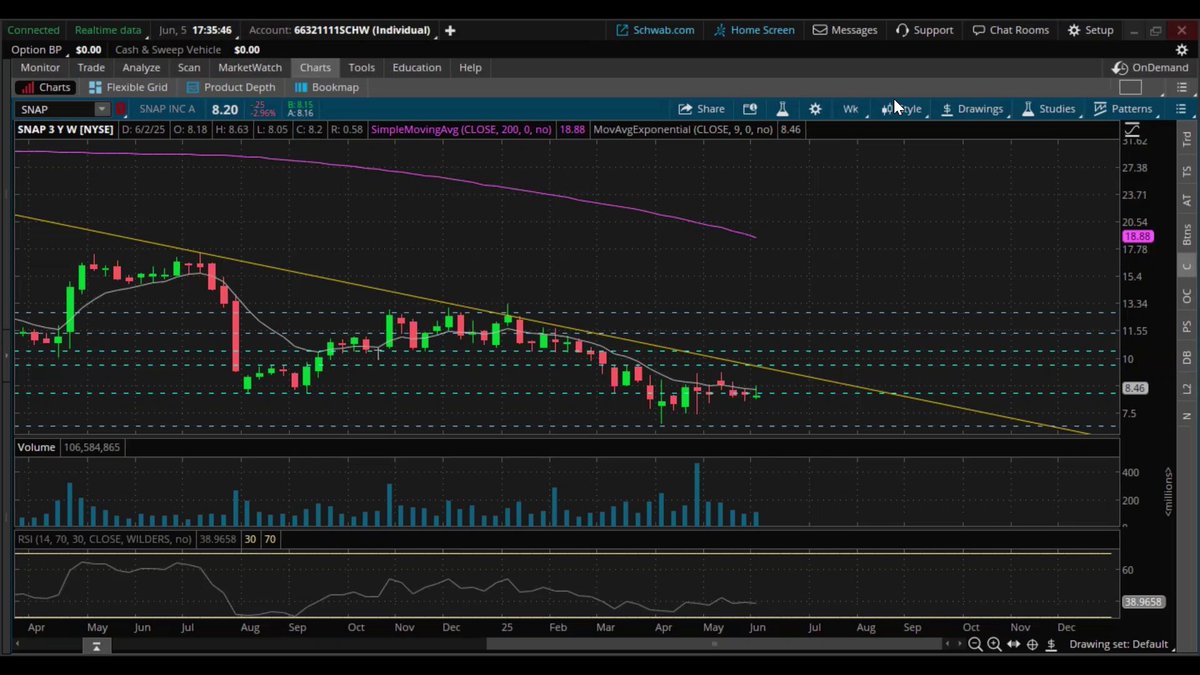This screenshot has width=1200, height=675.
Task: Zoom in the chart with magnifier plus
Action: pyautogui.click(x=994, y=645)
